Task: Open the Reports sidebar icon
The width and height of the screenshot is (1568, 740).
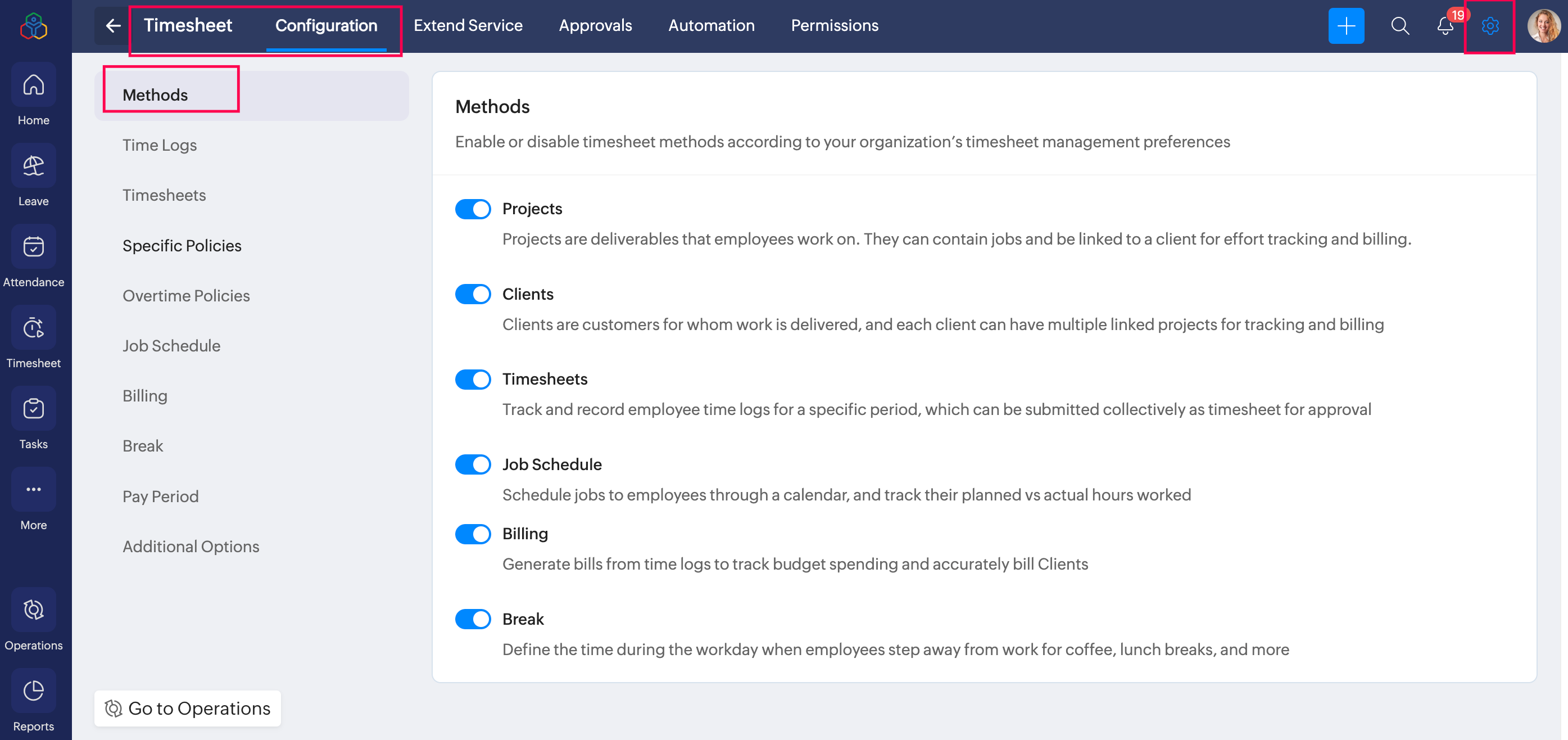Action: click(x=34, y=692)
